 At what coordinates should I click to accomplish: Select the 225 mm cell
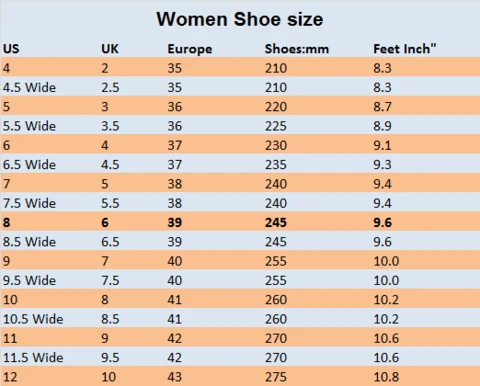[276, 126]
